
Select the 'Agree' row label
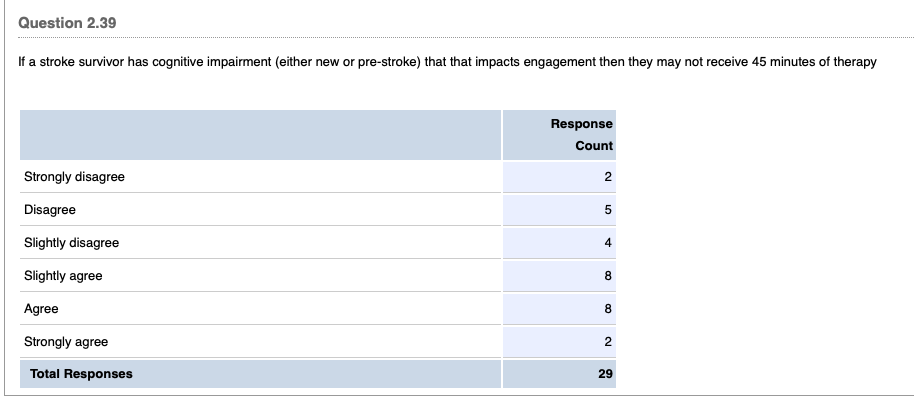[x=41, y=309]
